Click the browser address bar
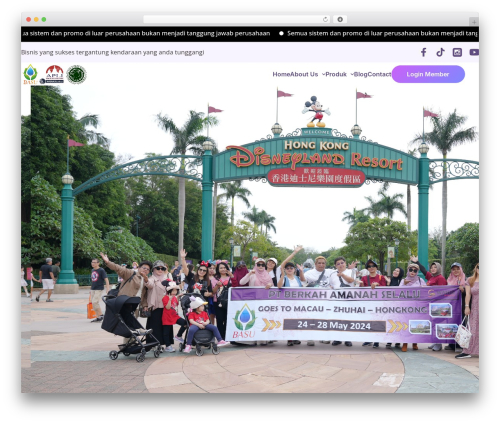 [237, 19]
